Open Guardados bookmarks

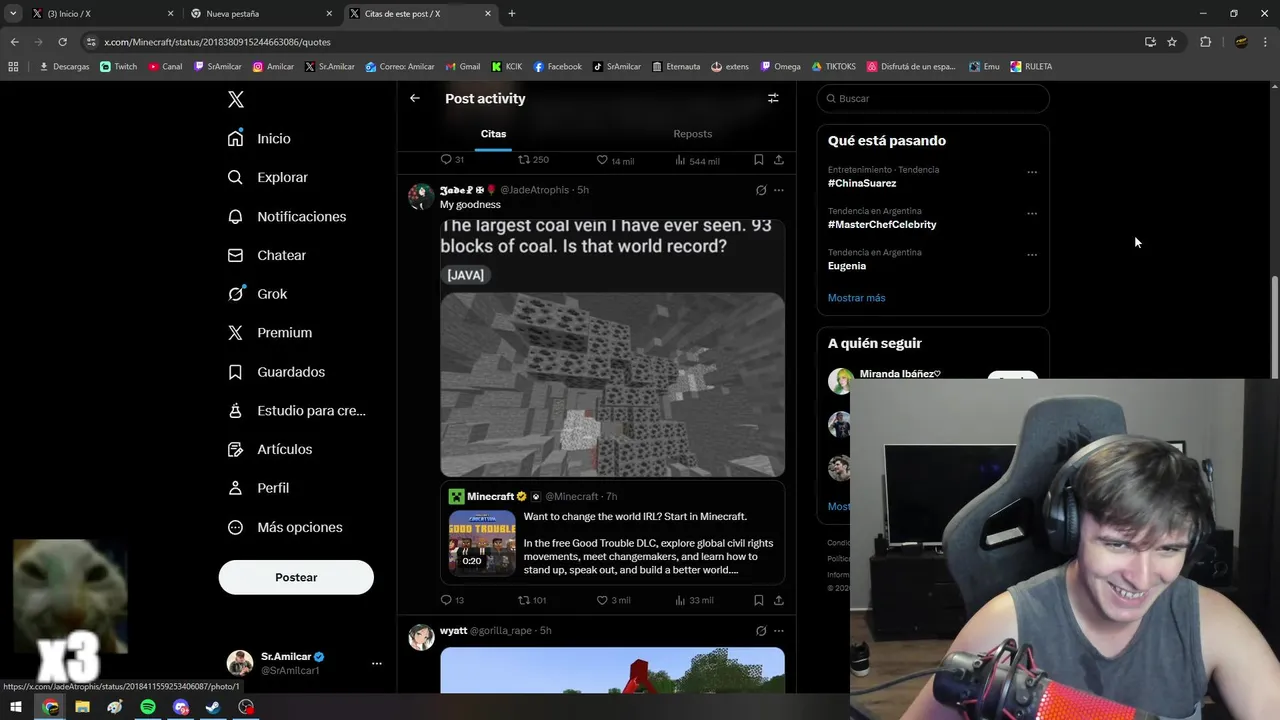276,371
